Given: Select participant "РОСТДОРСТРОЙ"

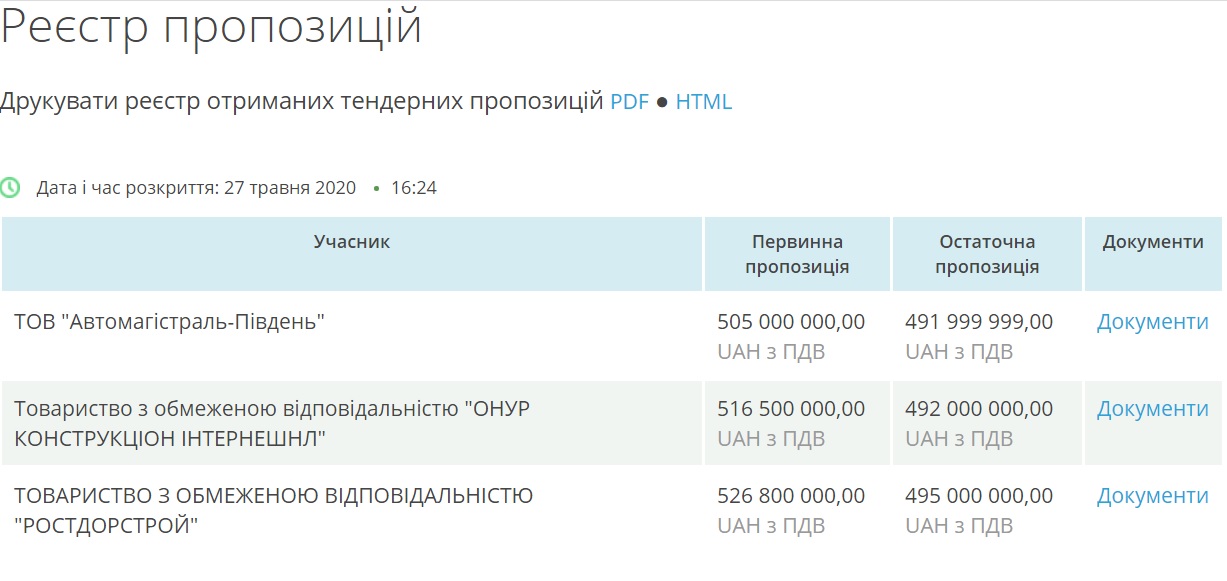Looking at the screenshot, I should tap(106, 525).
